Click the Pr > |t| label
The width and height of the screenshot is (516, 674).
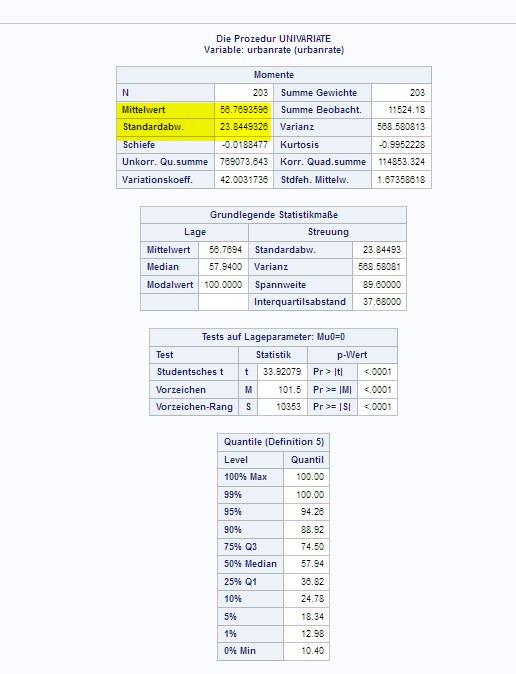328,371
